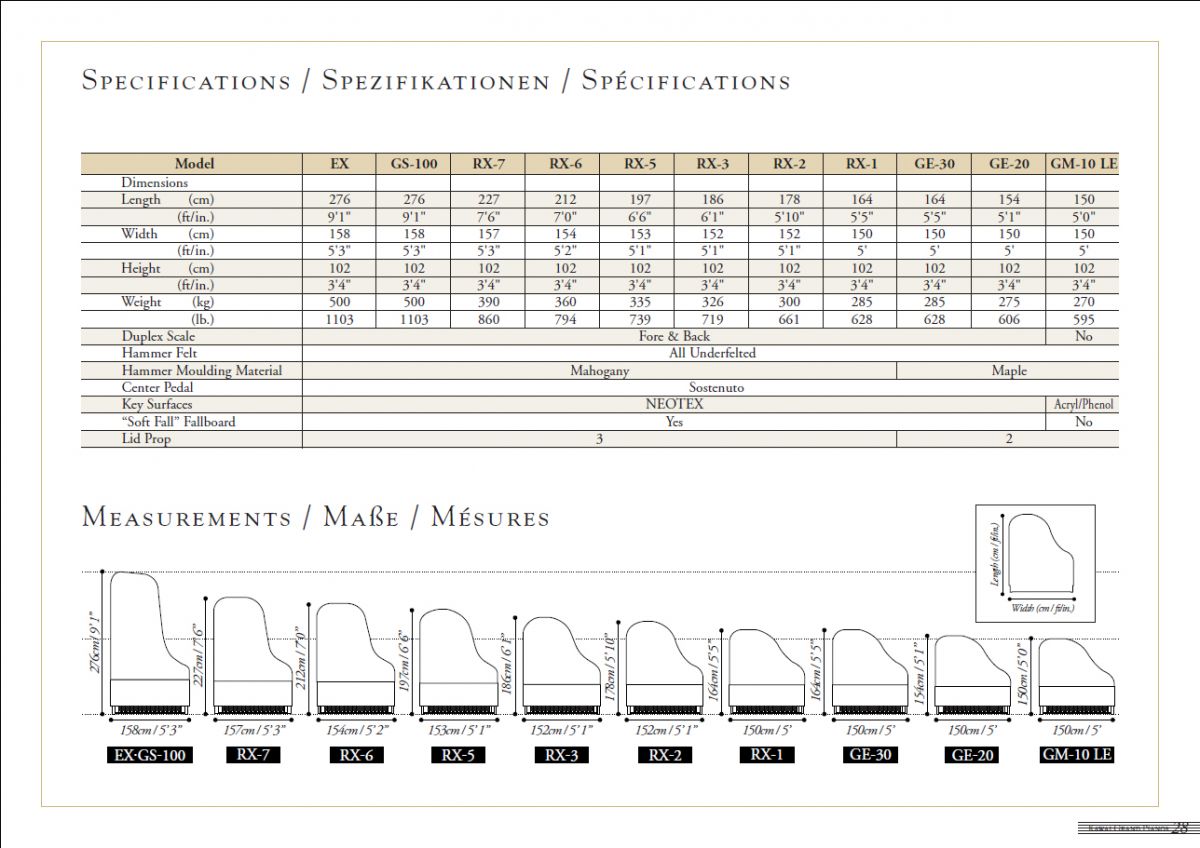The height and width of the screenshot is (848, 1200).
Task: Click the Hammer Moulding Material row label
Action: click(202, 370)
